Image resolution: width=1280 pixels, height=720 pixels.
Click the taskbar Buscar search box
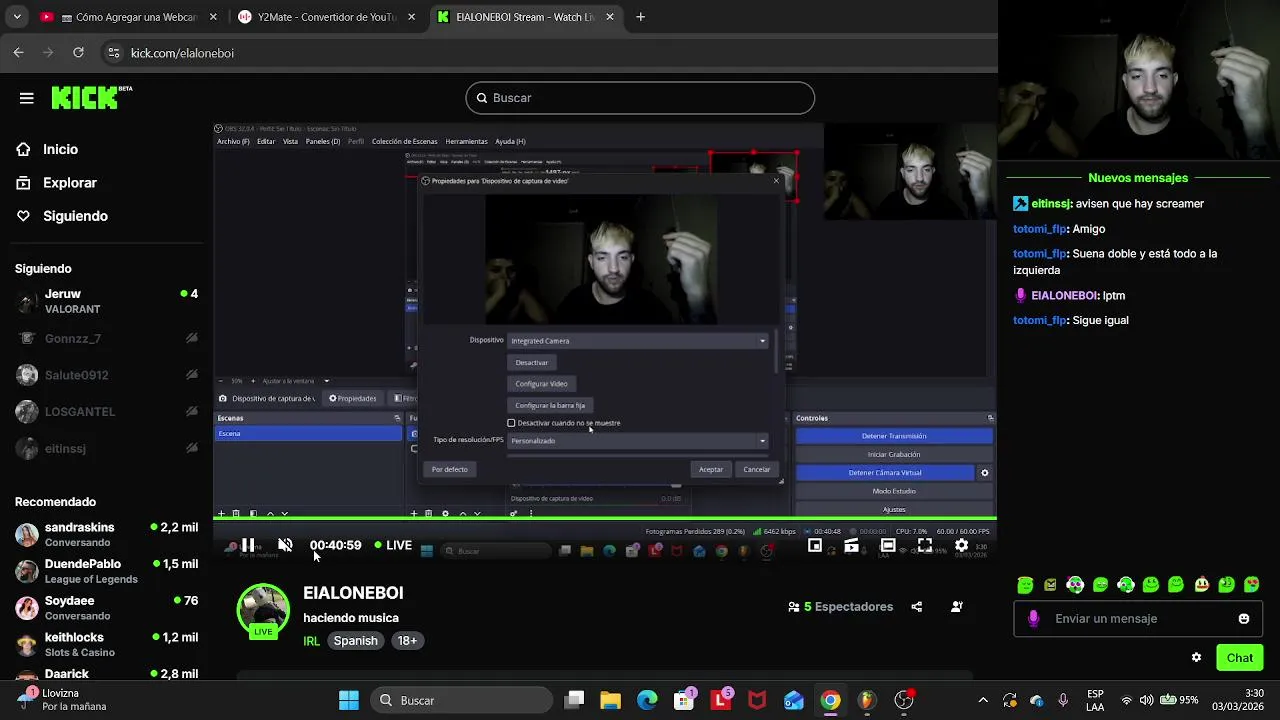(x=462, y=701)
